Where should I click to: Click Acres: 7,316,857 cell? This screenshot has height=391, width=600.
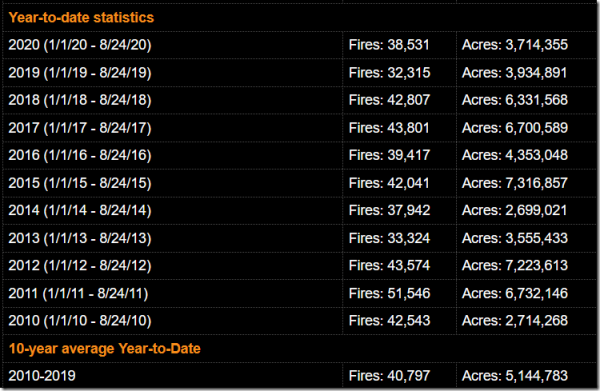(515, 183)
